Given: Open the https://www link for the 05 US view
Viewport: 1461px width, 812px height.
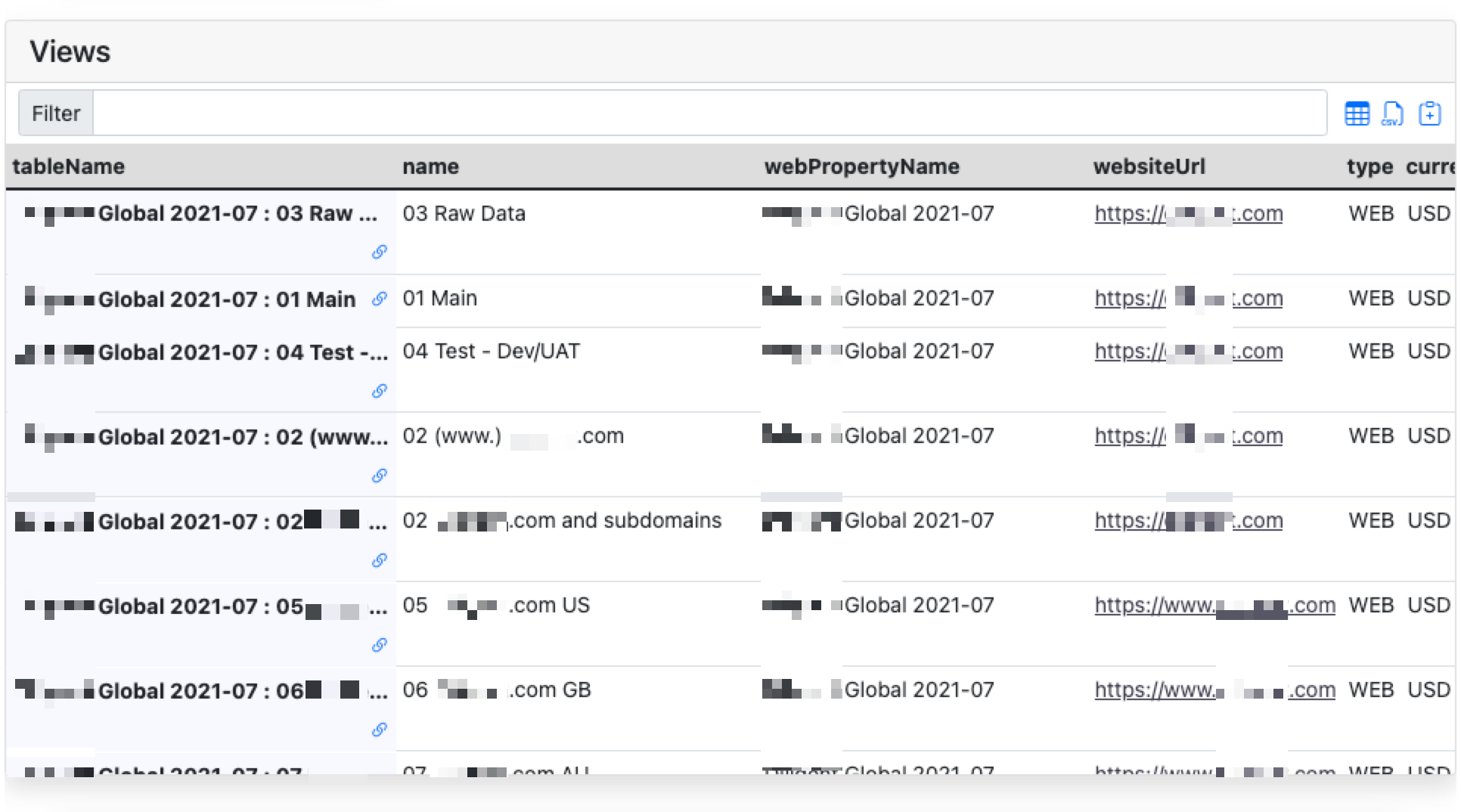Looking at the screenshot, I should tap(1213, 605).
